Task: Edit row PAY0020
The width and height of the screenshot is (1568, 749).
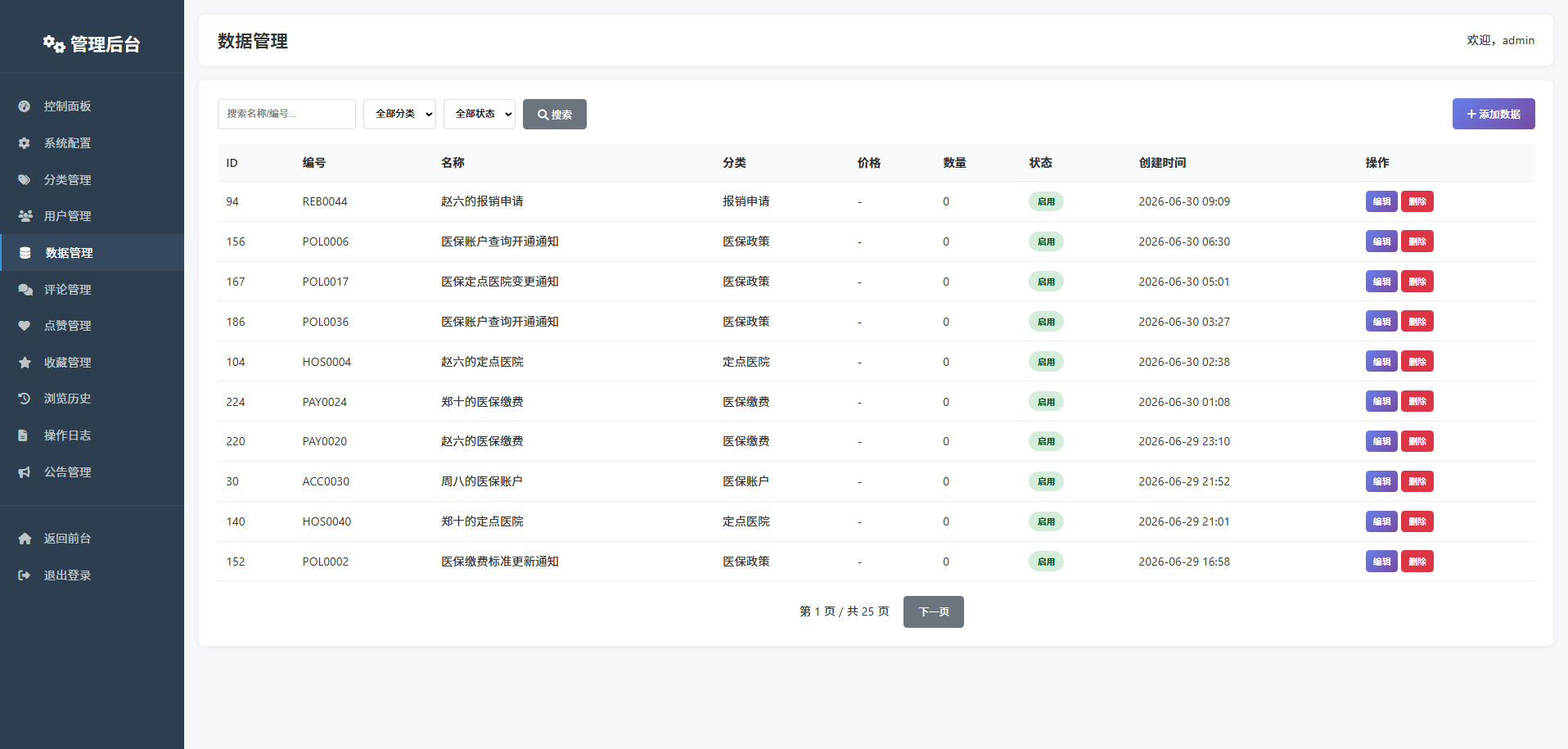Action: click(1381, 441)
